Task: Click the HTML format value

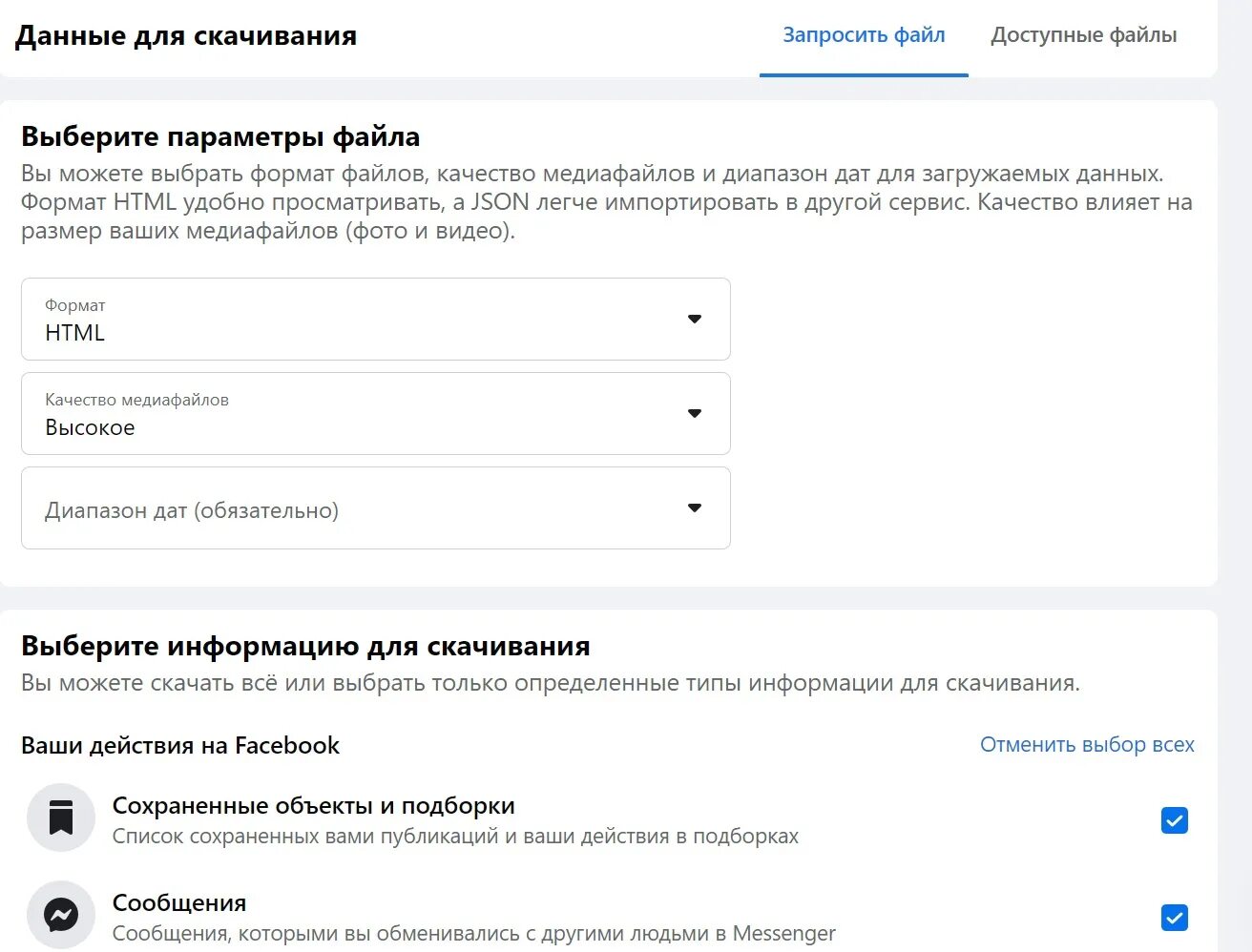Action: pyautogui.click(x=74, y=333)
